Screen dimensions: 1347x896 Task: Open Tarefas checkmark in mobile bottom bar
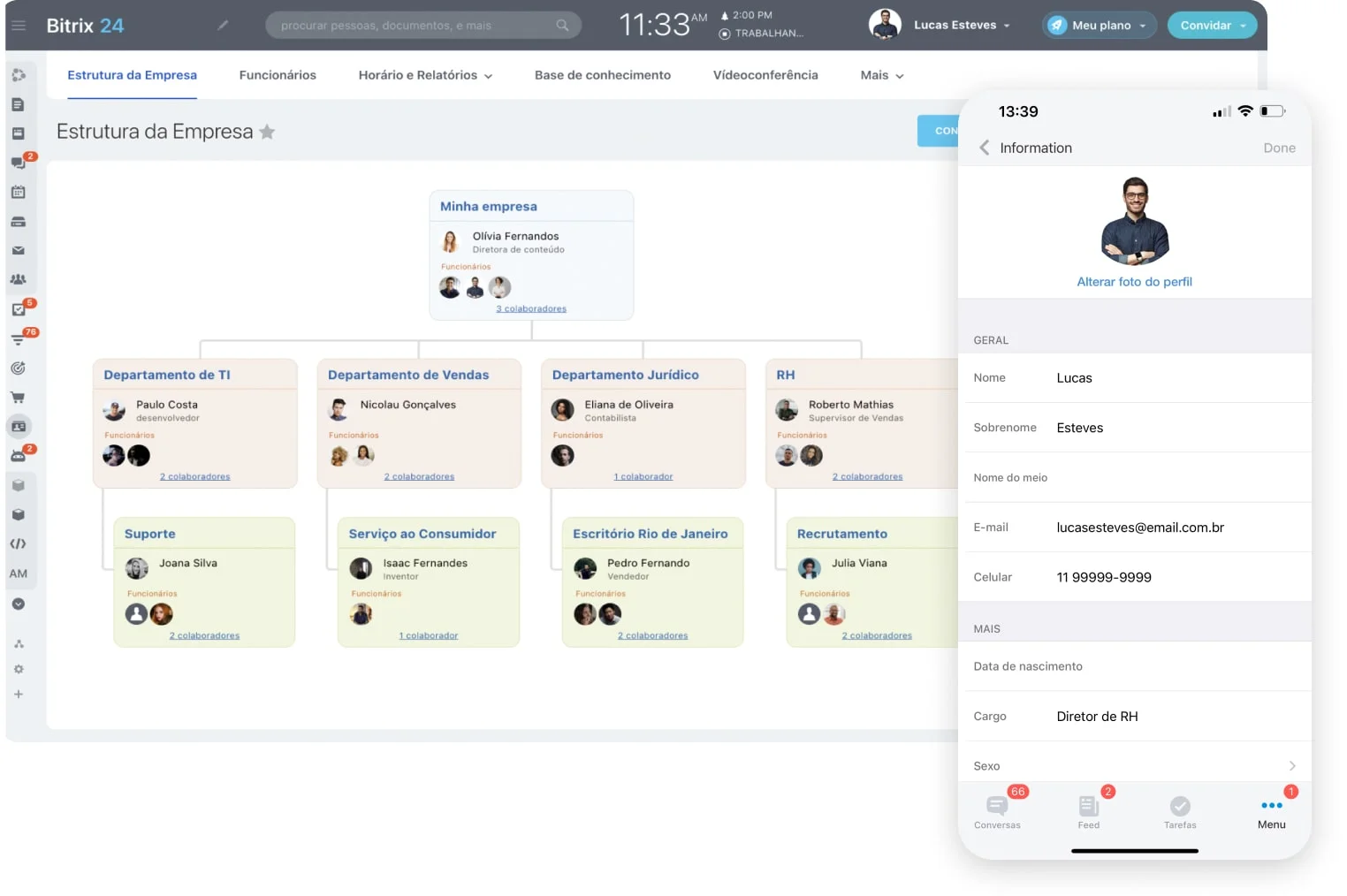pyautogui.click(x=1180, y=811)
